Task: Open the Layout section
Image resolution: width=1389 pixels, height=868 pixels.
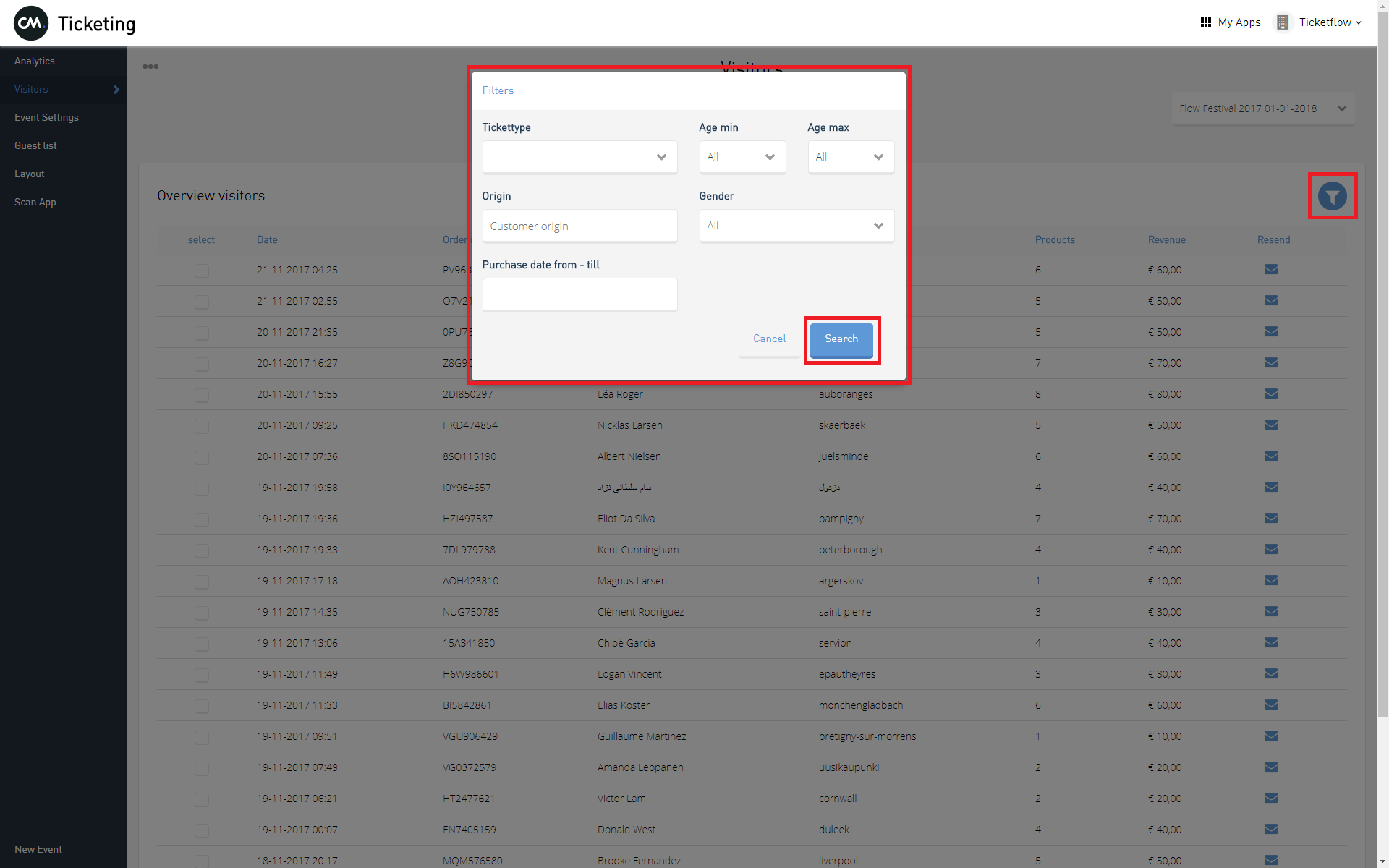Action: (x=30, y=174)
